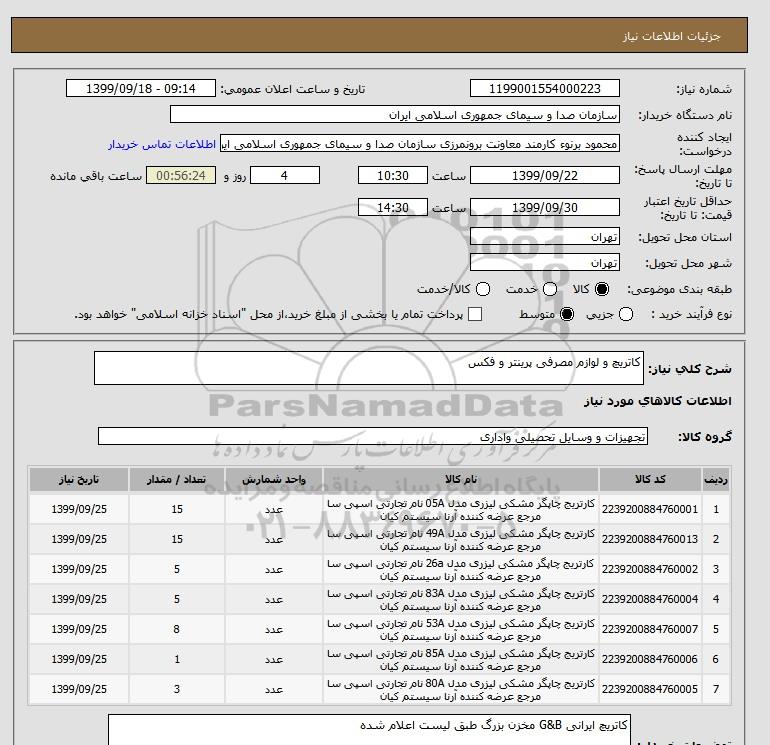Click the 80A cartridge product name

tap(461, 690)
